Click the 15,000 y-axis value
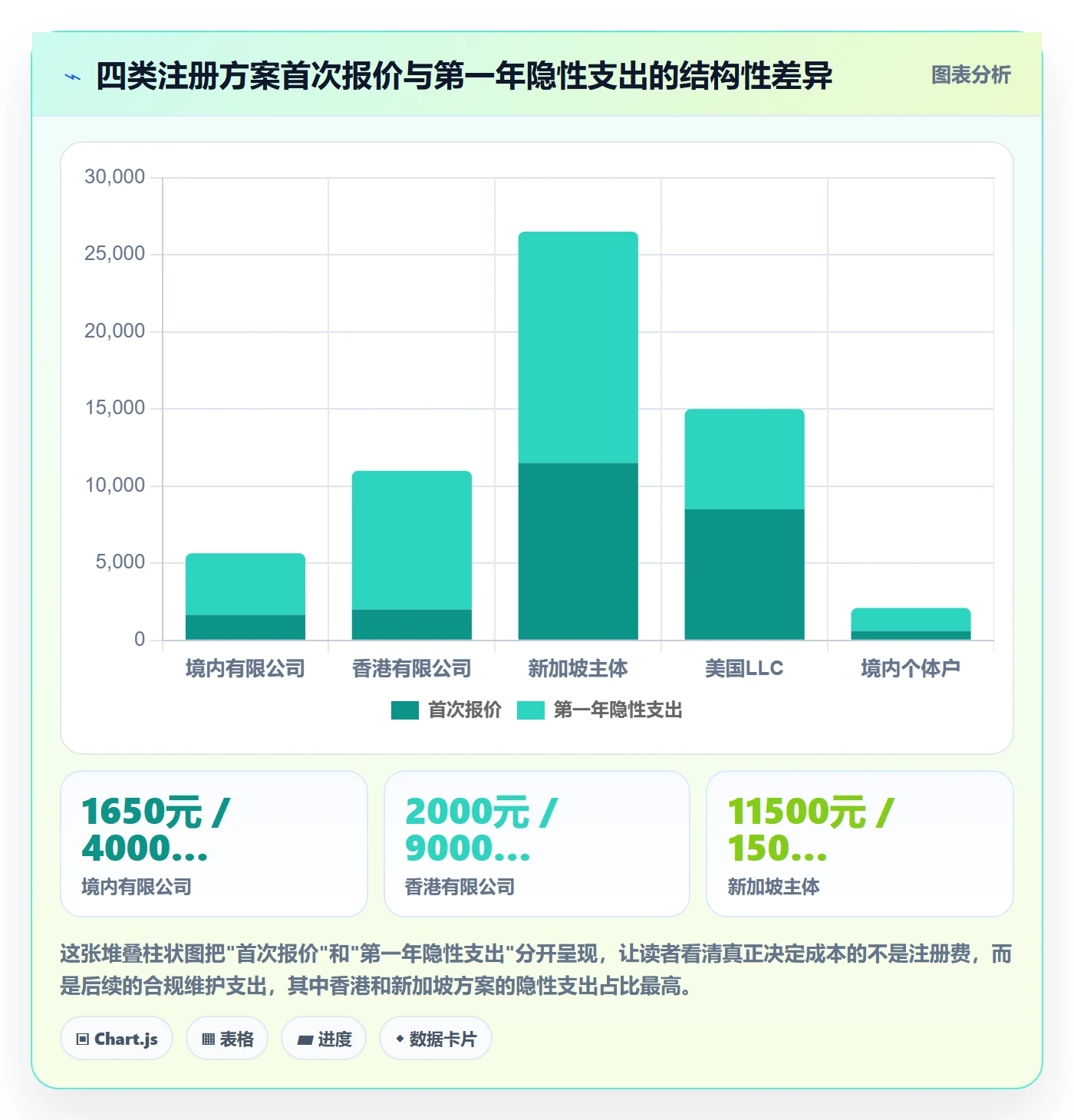This screenshot has height=1120, width=1074. (x=115, y=408)
